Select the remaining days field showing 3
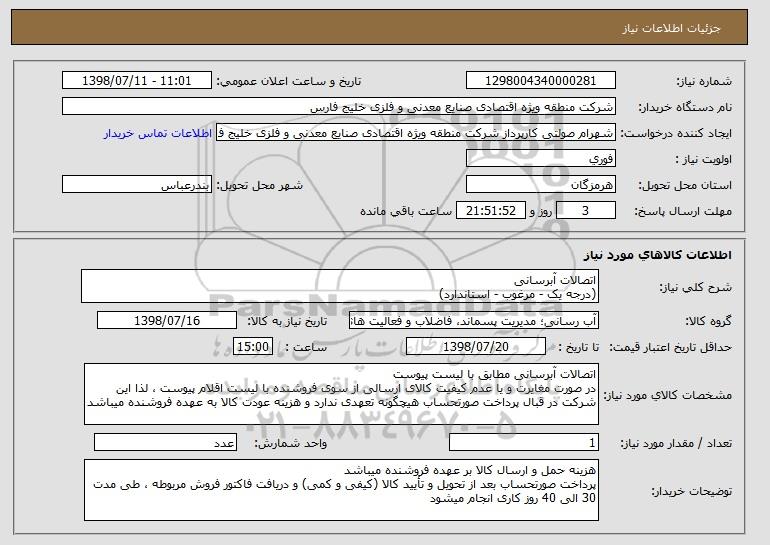Image resolution: width=770 pixels, height=545 pixels. coord(585,211)
